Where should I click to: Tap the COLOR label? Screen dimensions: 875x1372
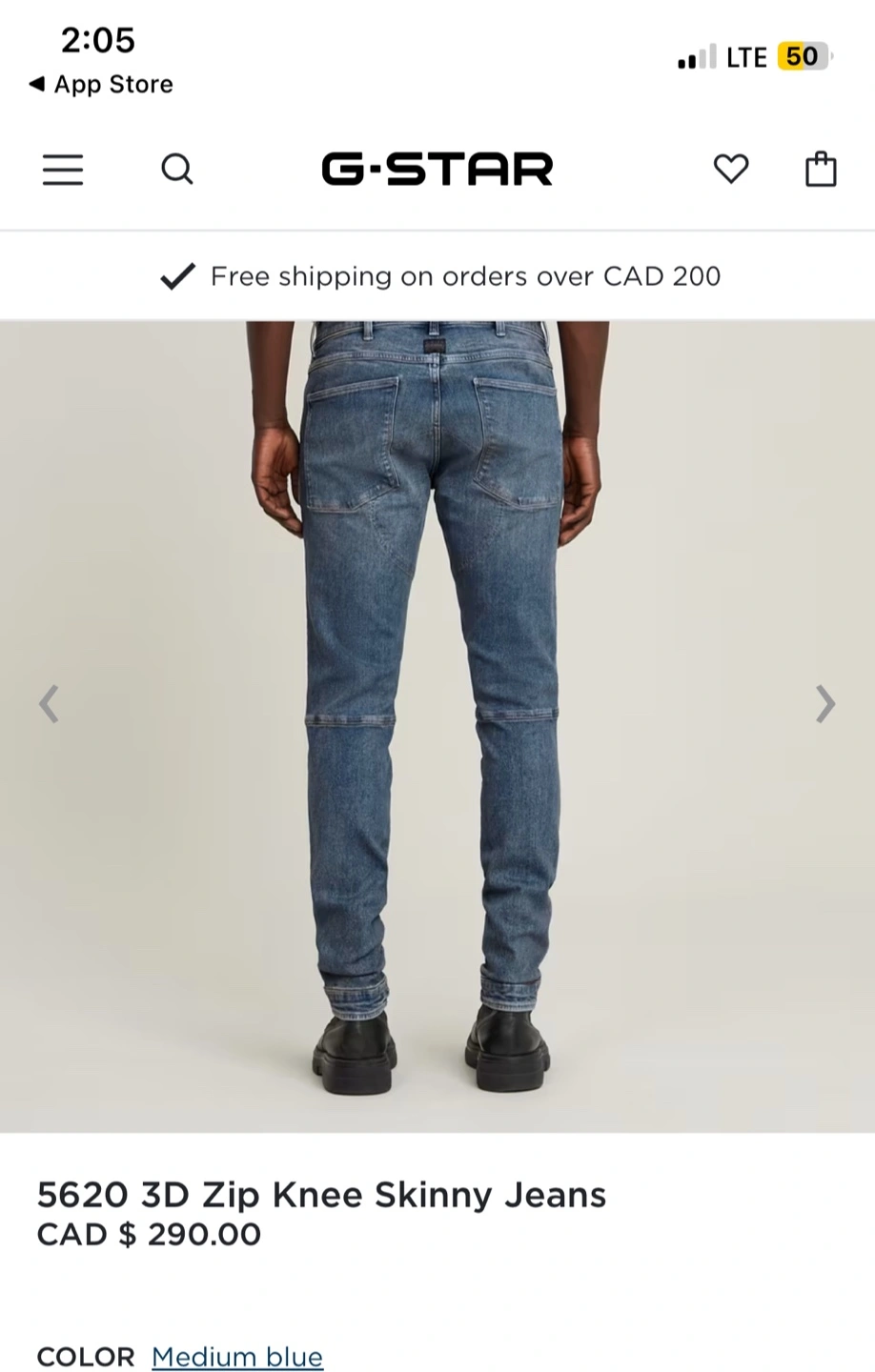[86, 1357]
